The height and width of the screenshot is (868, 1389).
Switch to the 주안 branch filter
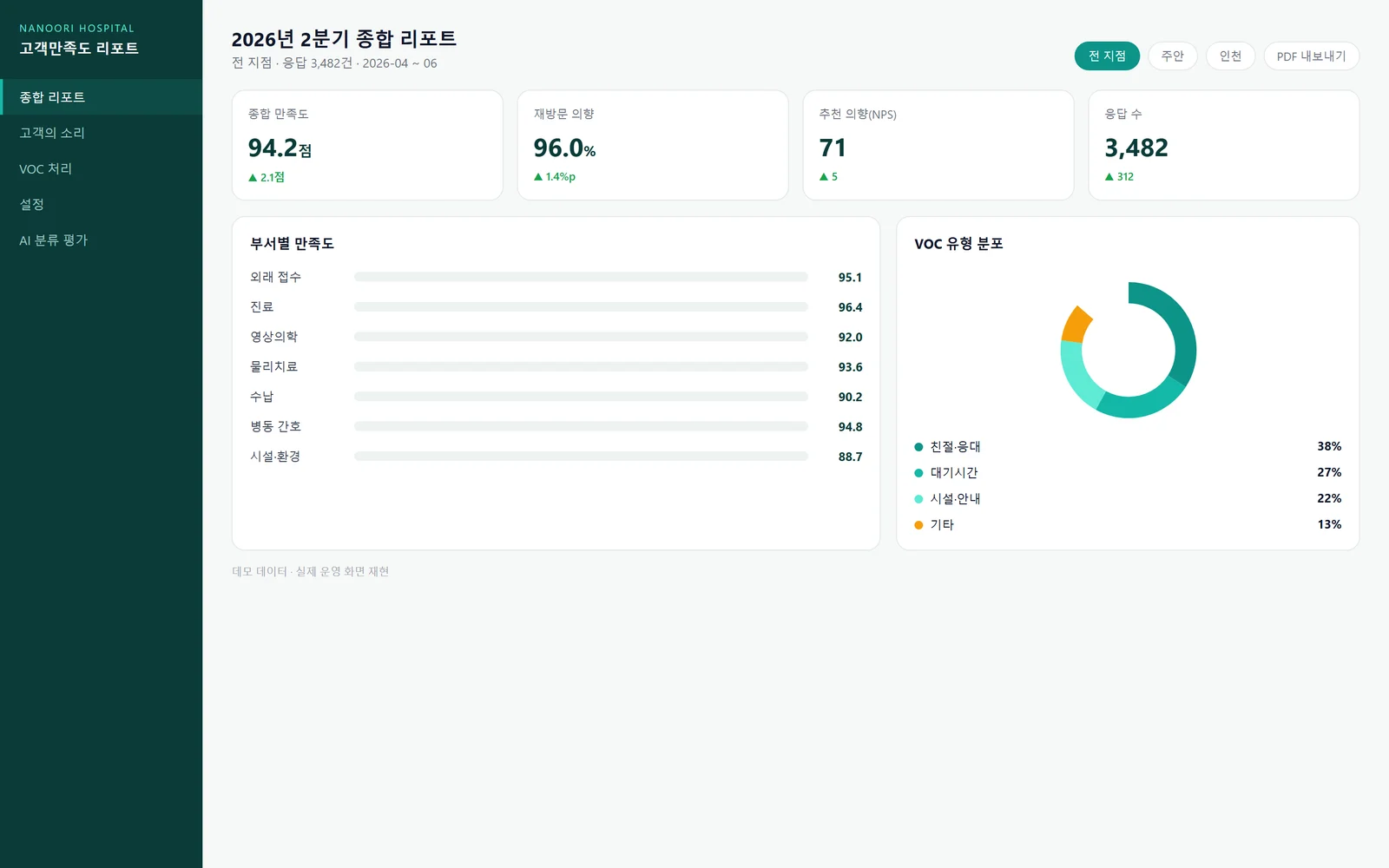(1173, 56)
